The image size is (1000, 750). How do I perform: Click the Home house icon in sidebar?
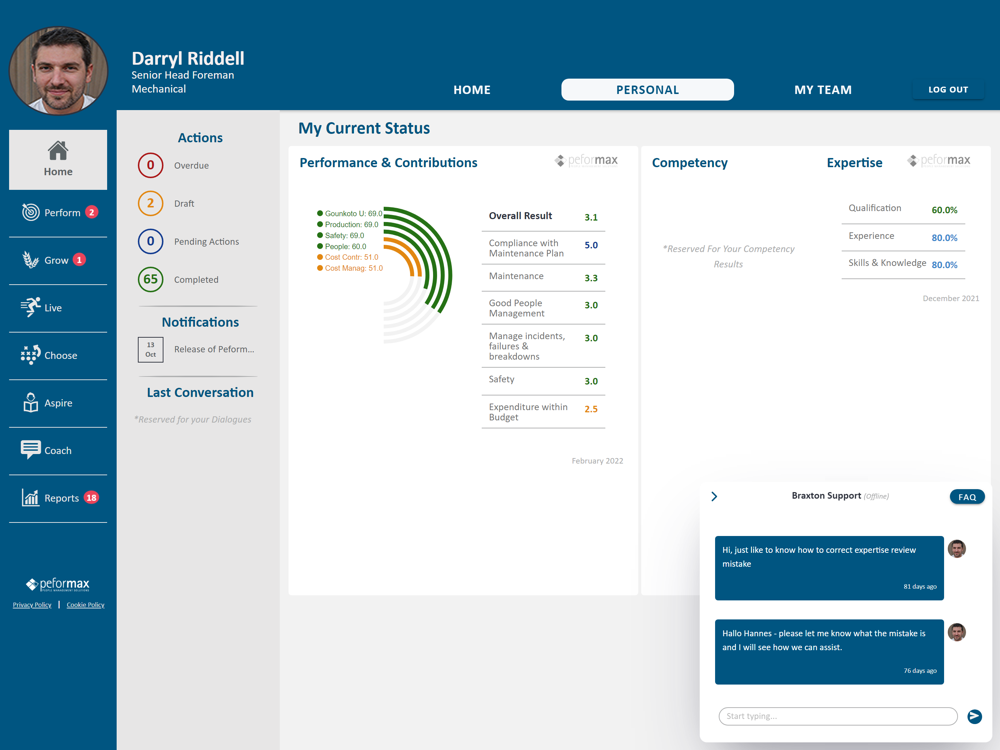tap(58, 151)
